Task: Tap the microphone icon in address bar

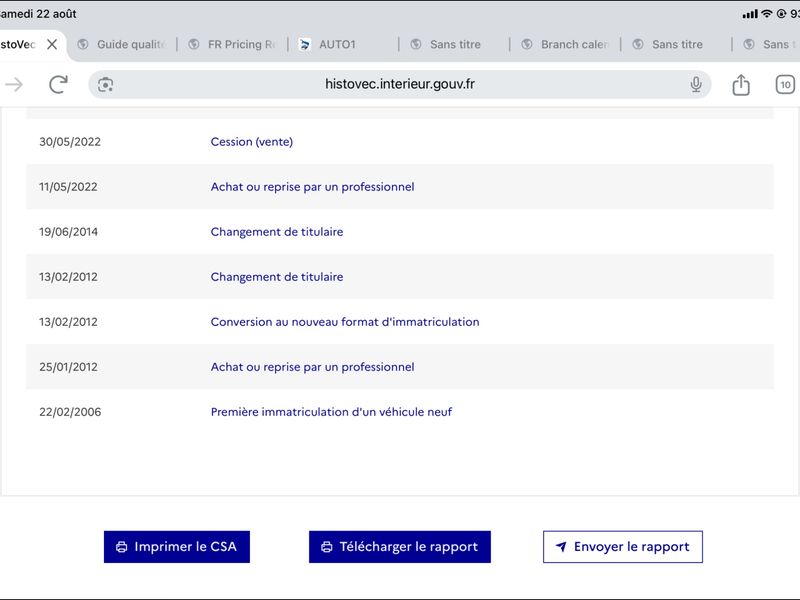Action: [x=696, y=84]
